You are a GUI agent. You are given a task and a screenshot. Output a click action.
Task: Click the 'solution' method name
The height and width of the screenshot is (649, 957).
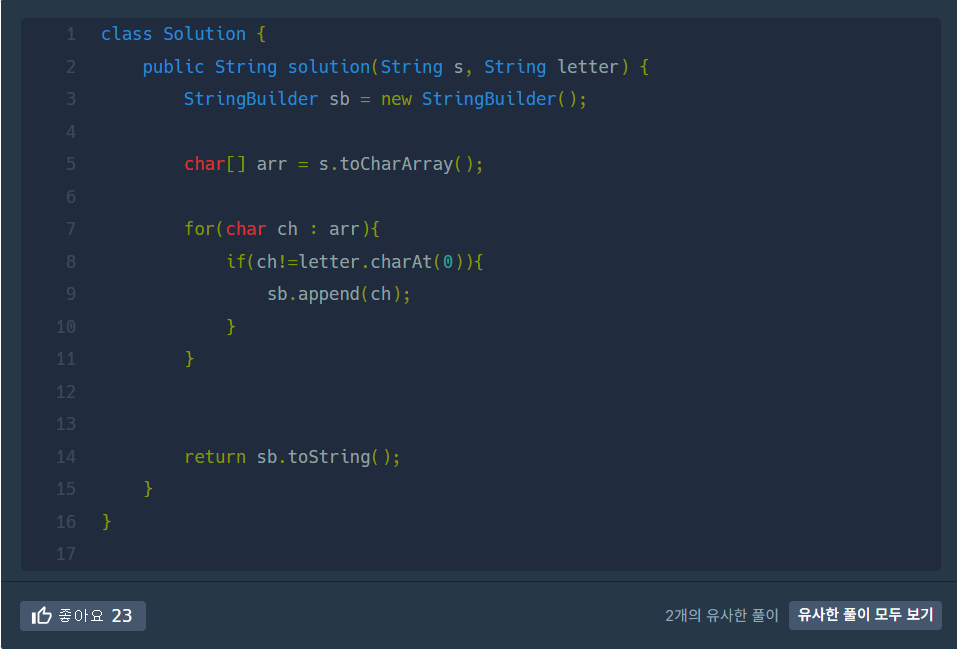click(x=328, y=67)
